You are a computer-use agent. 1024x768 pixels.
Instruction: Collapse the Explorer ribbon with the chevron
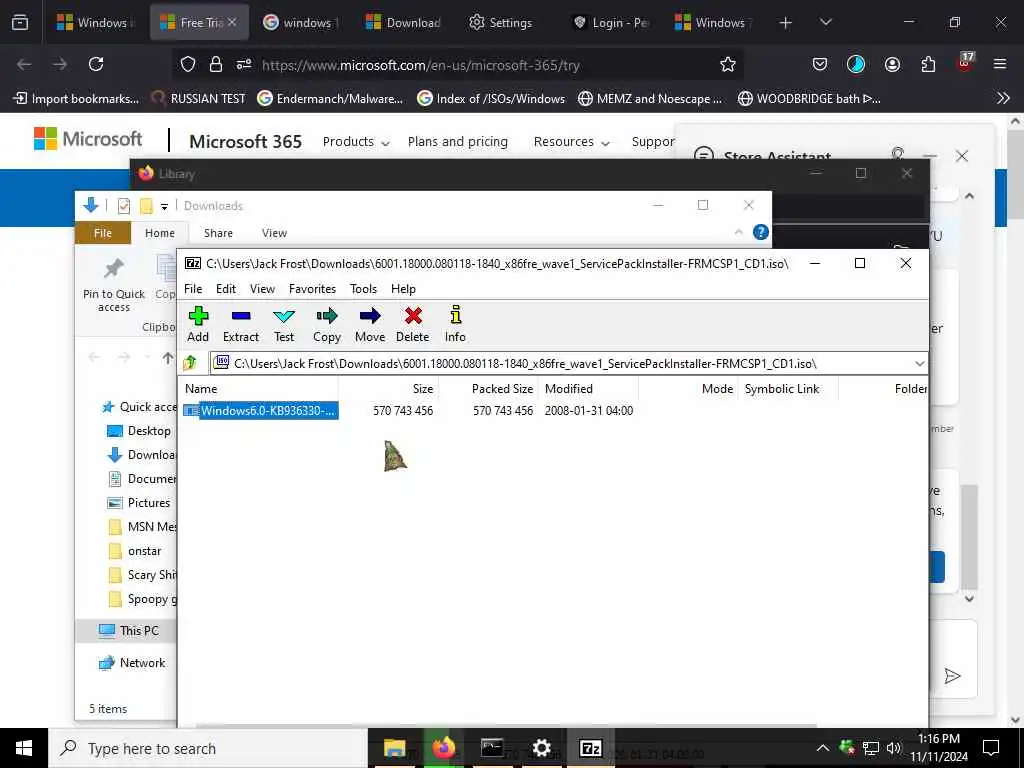pos(739,232)
